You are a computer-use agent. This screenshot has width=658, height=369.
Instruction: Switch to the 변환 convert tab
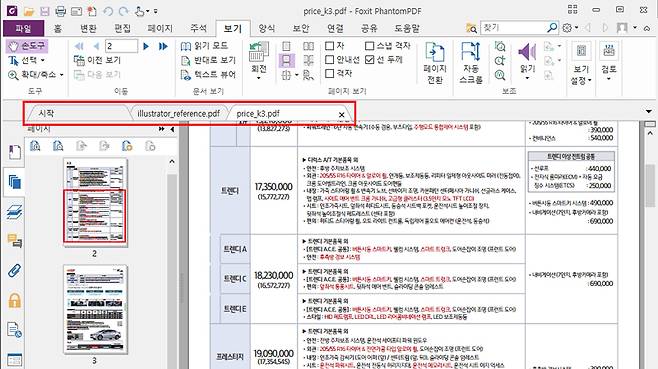pyautogui.click(x=89, y=28)
